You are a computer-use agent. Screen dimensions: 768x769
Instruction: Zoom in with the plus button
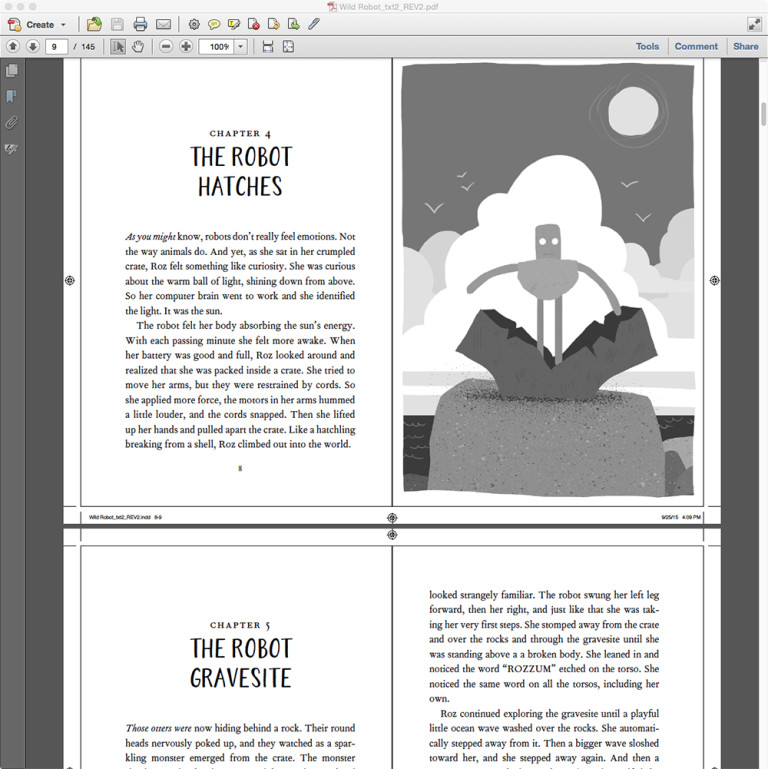coord(186,47)
